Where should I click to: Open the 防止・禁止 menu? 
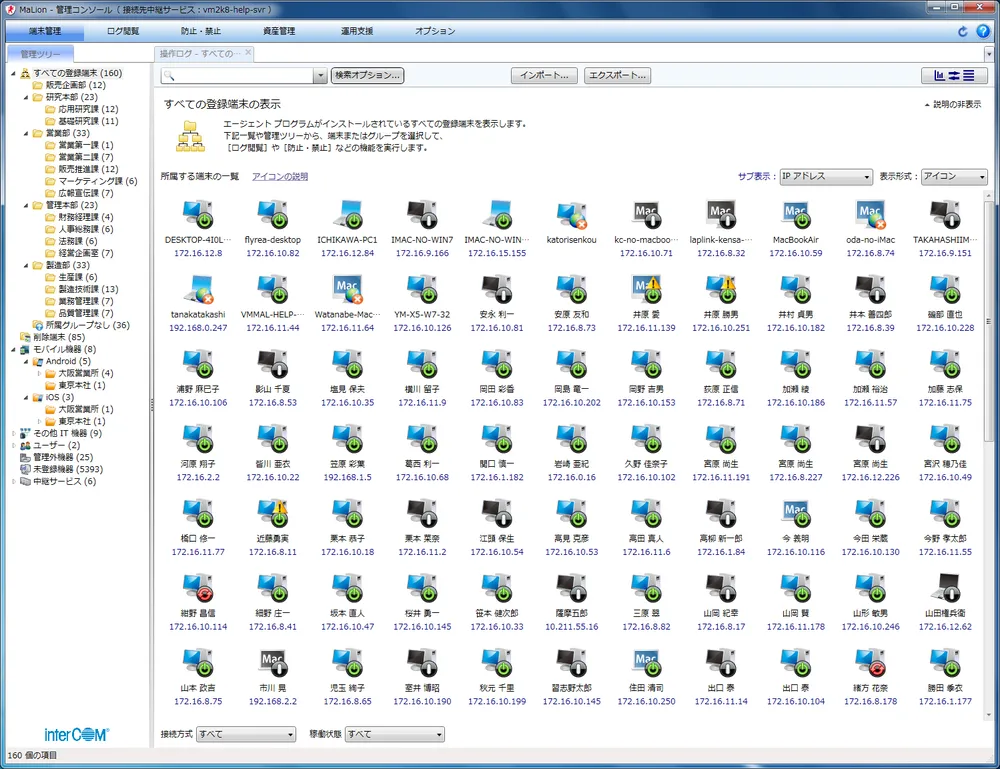pyautogui.click(x=200, y=31)
